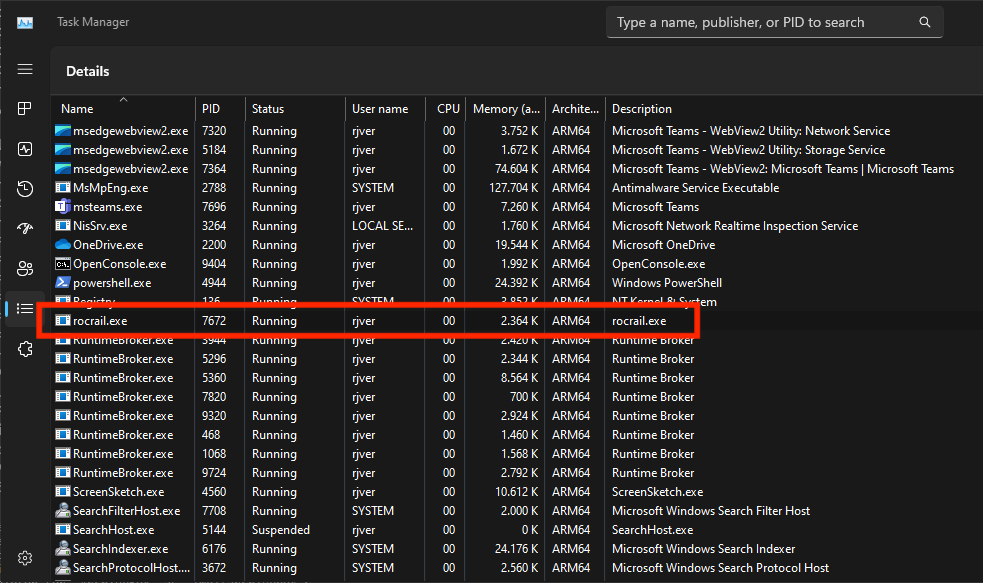Click the Description column header
This screenshot has width=983, height=583.
641,109
